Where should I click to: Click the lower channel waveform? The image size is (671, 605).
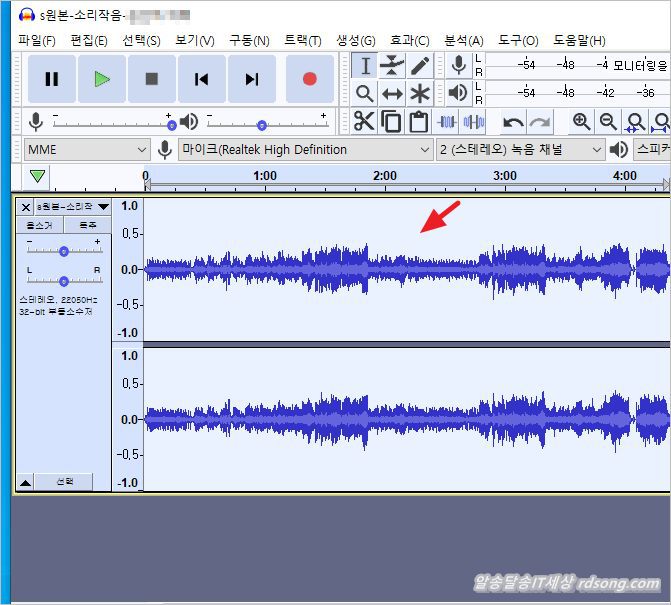407,419
